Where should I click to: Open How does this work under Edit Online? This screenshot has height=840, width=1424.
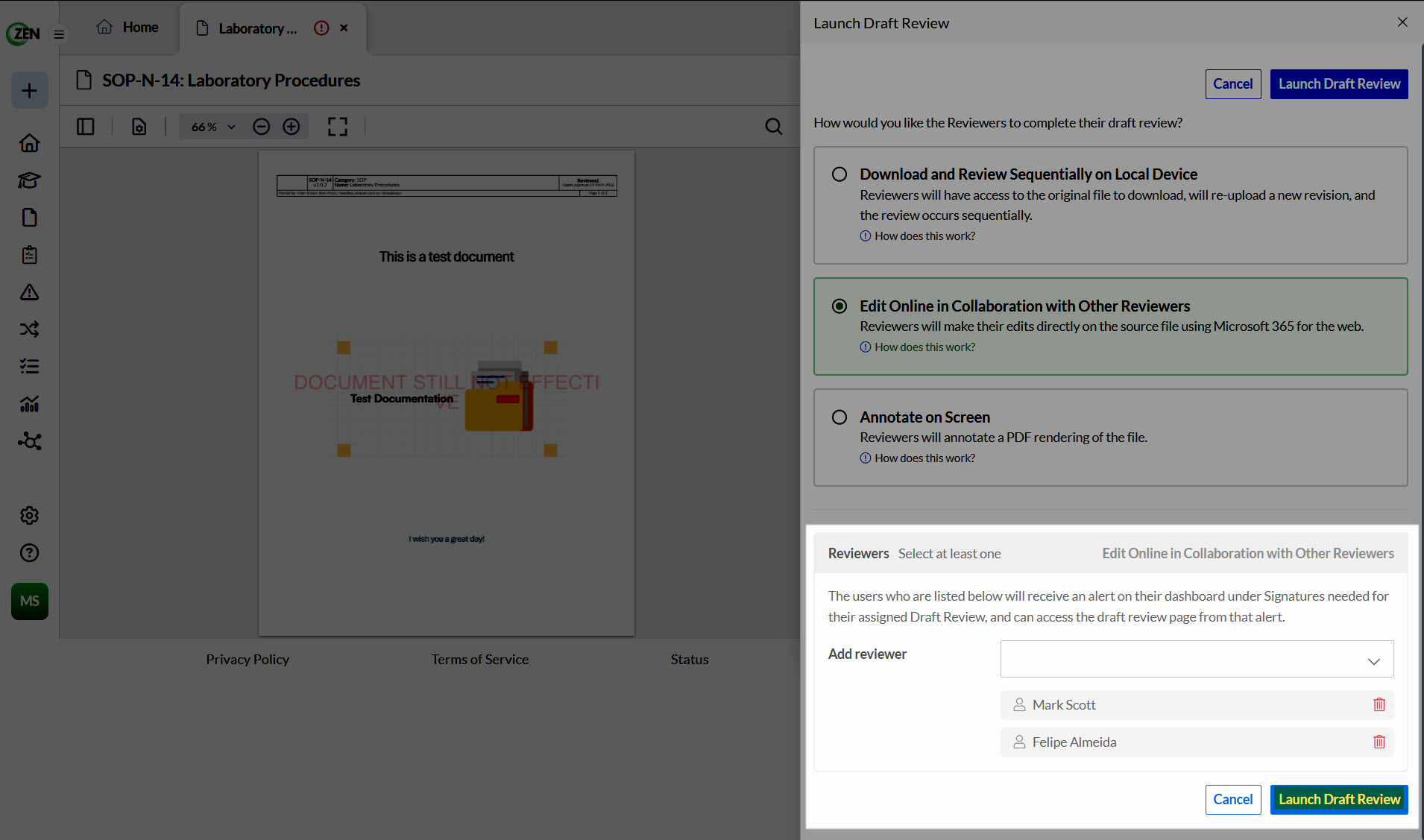[x=918, y=347]
